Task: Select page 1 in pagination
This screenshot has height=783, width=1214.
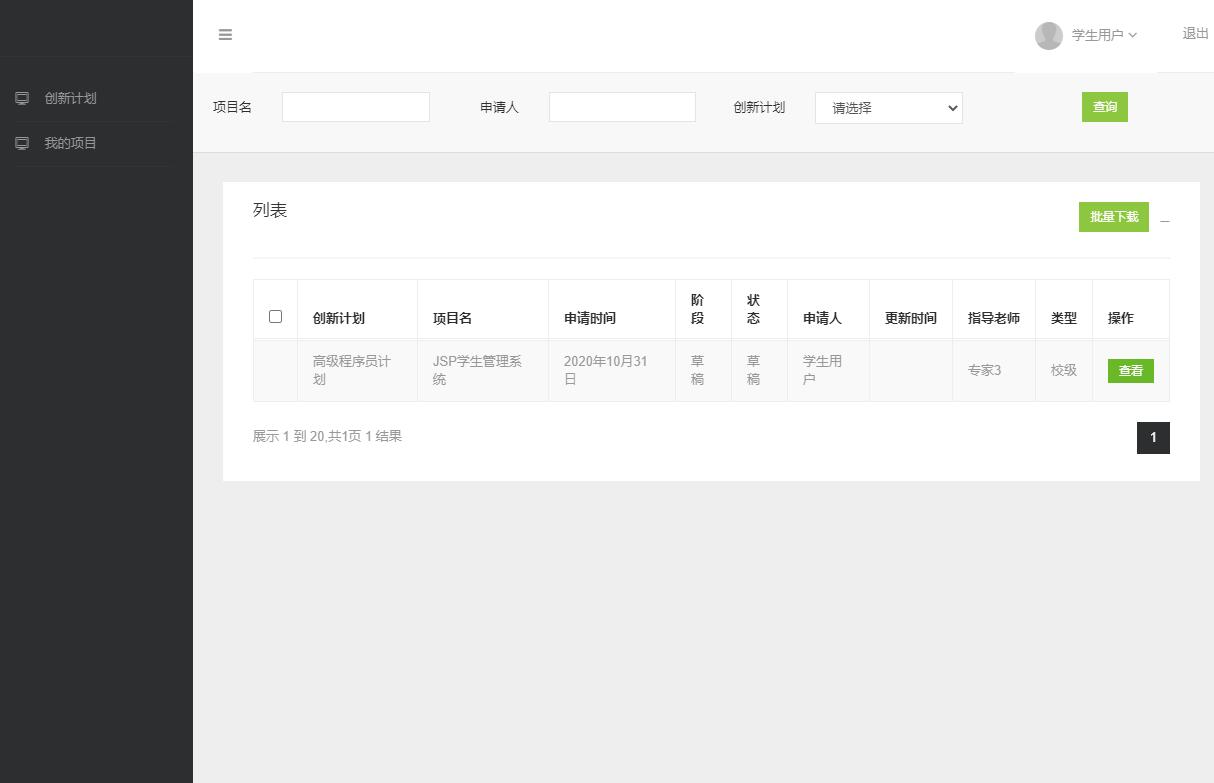Action: tap(1153, 437)
